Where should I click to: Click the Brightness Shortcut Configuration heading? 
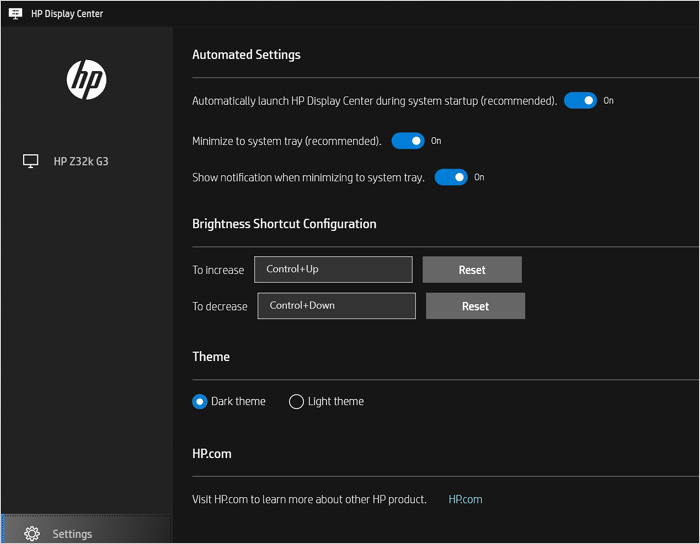pyautogui.click(x=284, y=224)
